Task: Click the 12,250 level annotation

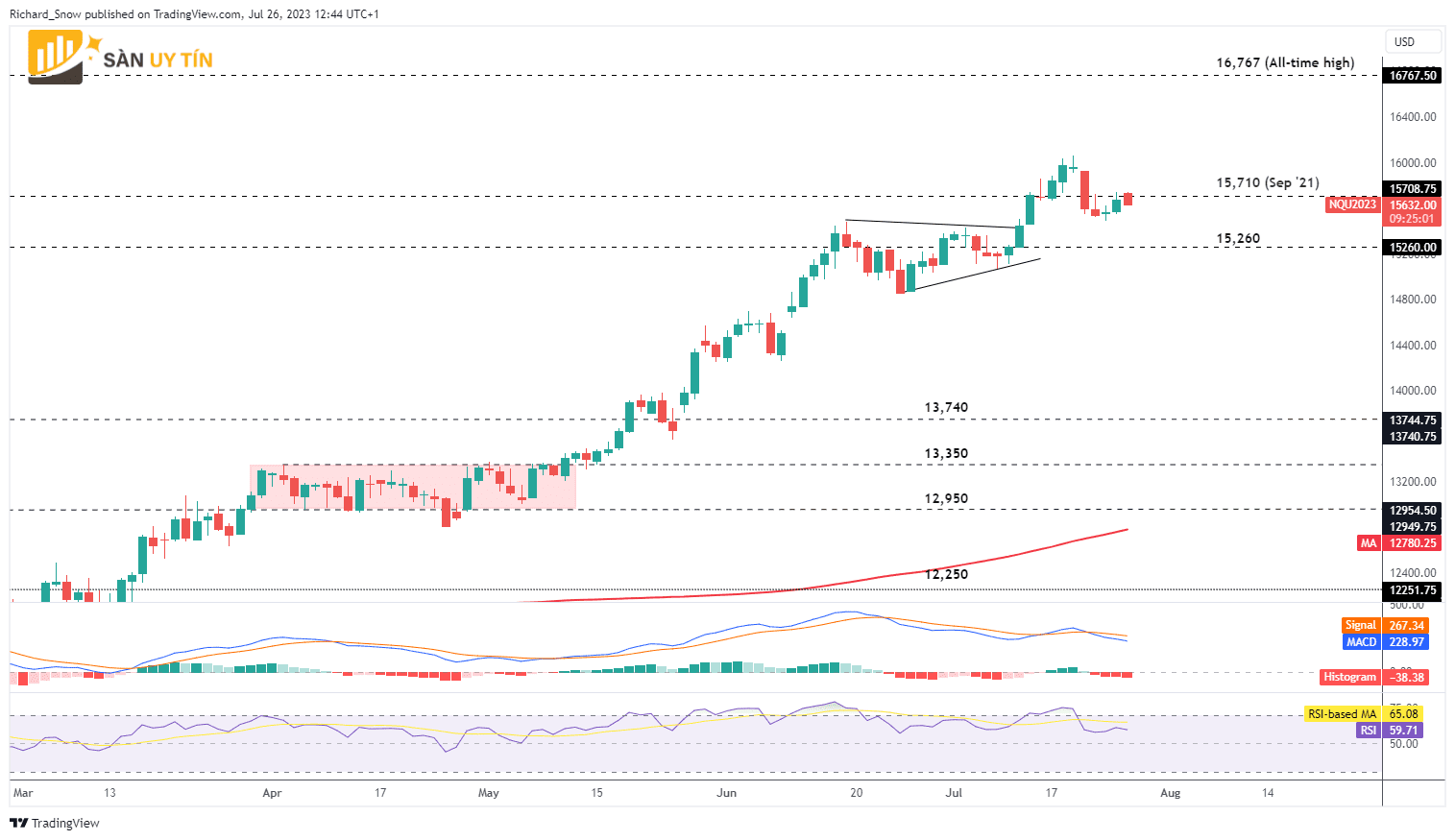Action: (x=946, y=574)
